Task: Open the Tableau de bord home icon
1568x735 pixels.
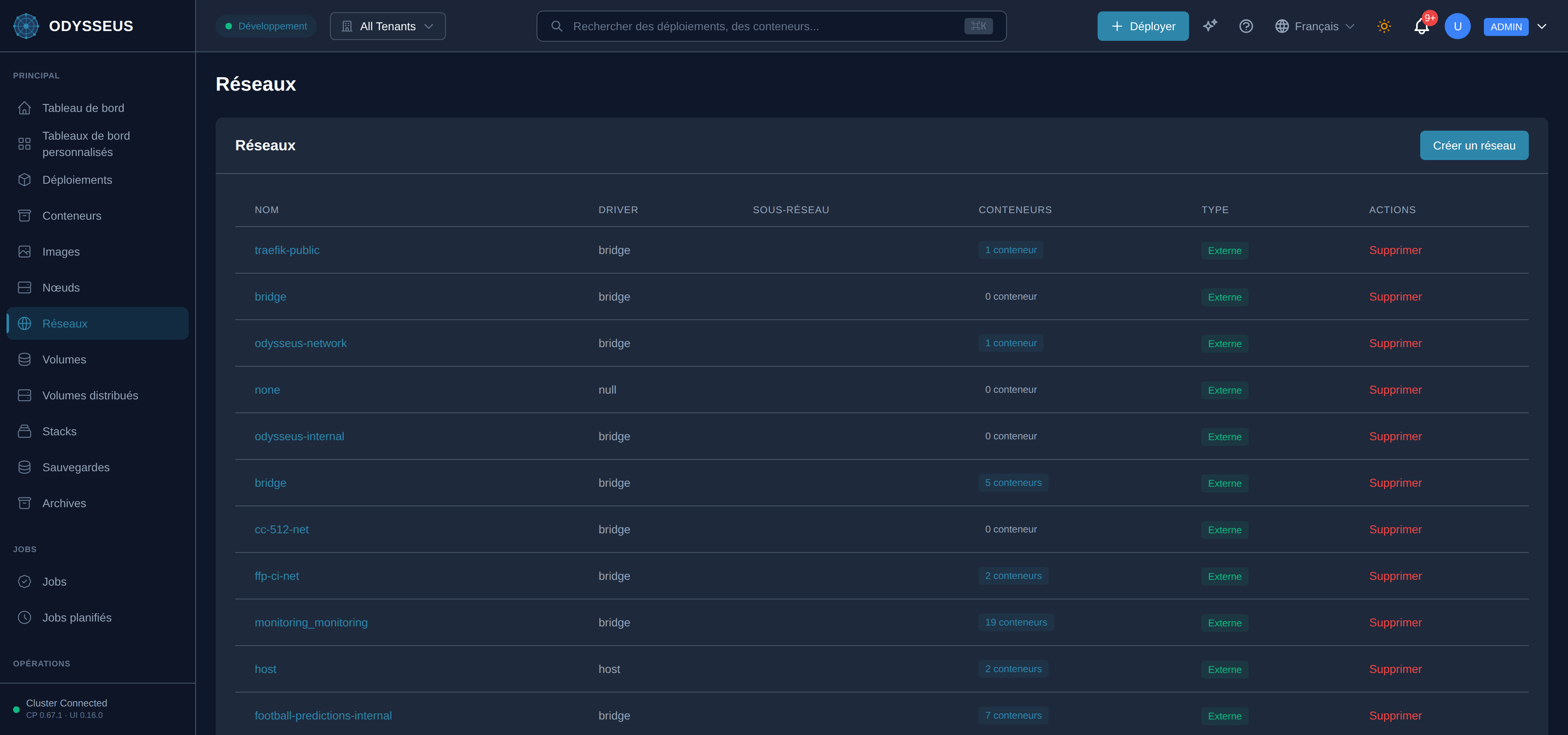Action: pyautogui.click(x=24, y=108)
